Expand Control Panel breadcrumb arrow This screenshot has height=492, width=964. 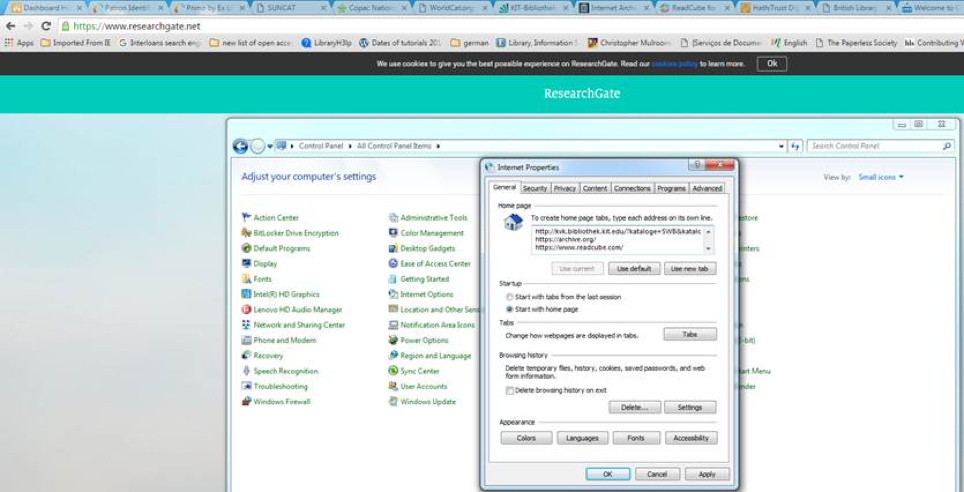pos(350,146)
